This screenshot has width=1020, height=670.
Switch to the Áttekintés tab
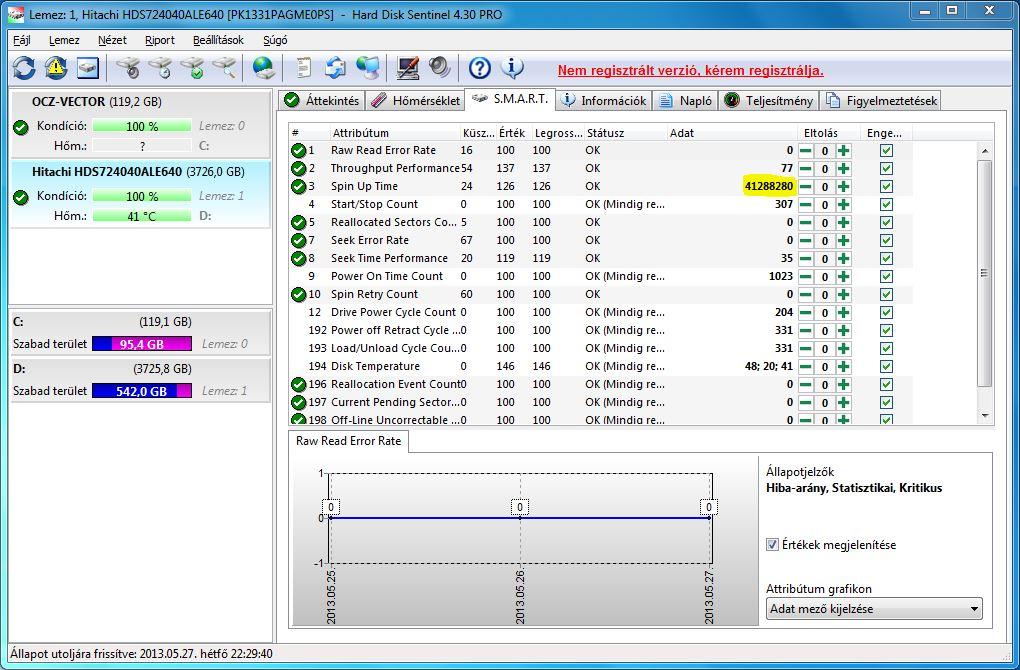pyautogui.click(x=322, y=100)
